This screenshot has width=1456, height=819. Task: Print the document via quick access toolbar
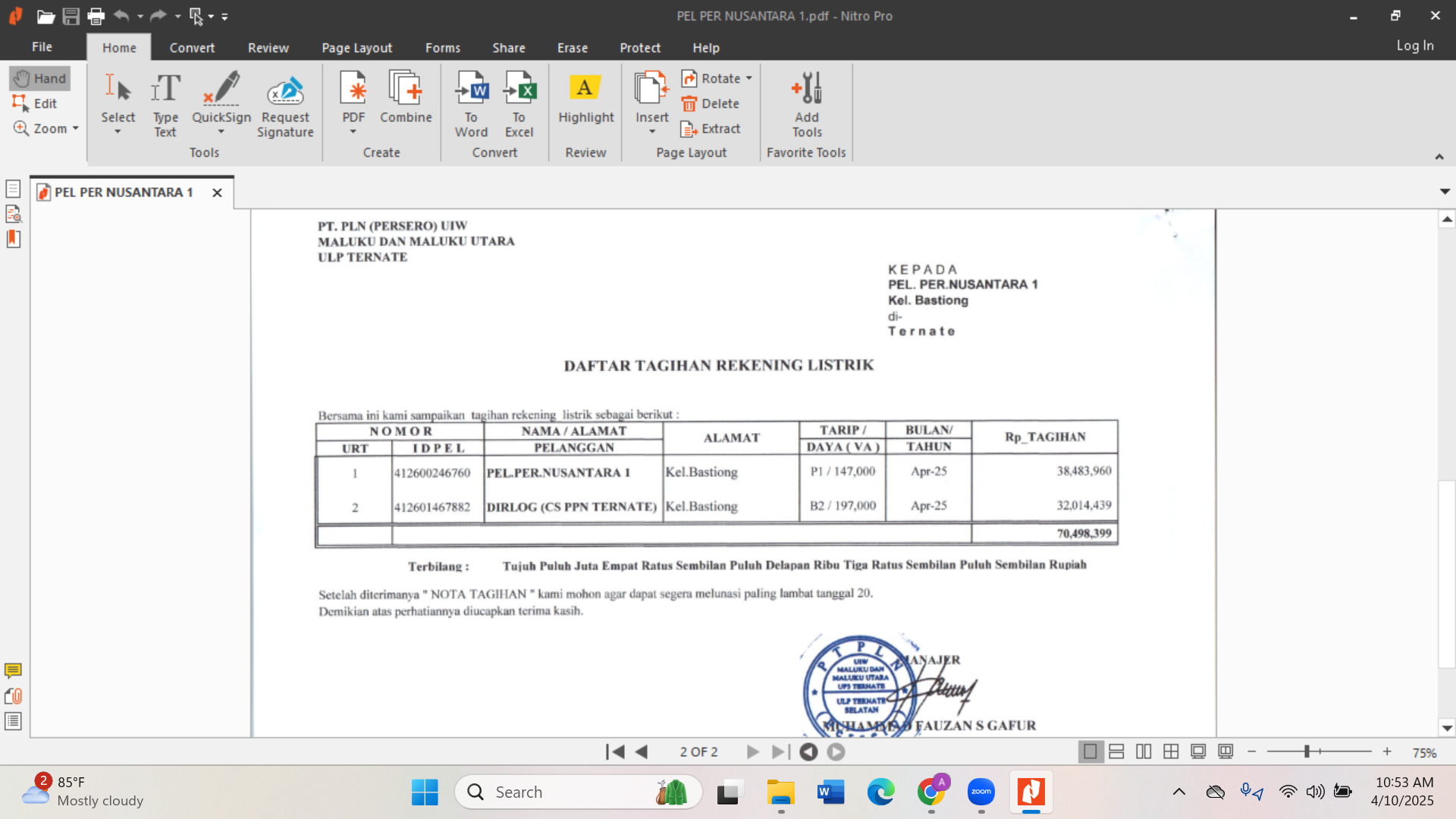[x=96, y=16]
